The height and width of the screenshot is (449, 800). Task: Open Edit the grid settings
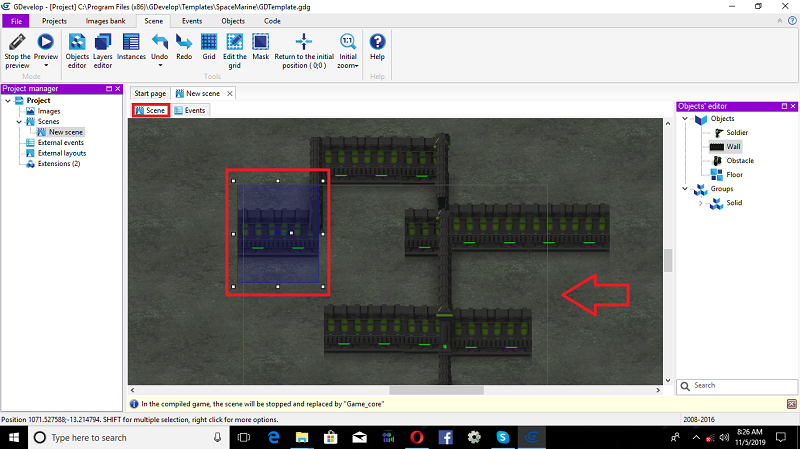click(x=235, y=51)
